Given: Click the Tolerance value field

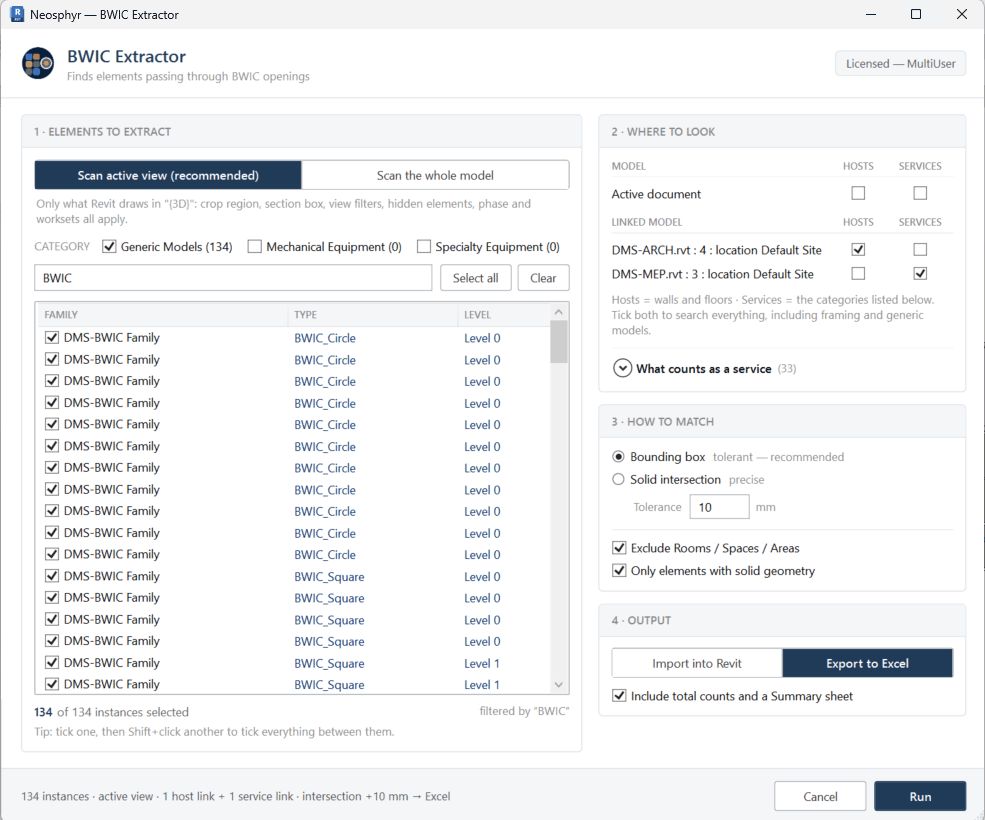Looking at the screenshot, I should pos(719,506).
